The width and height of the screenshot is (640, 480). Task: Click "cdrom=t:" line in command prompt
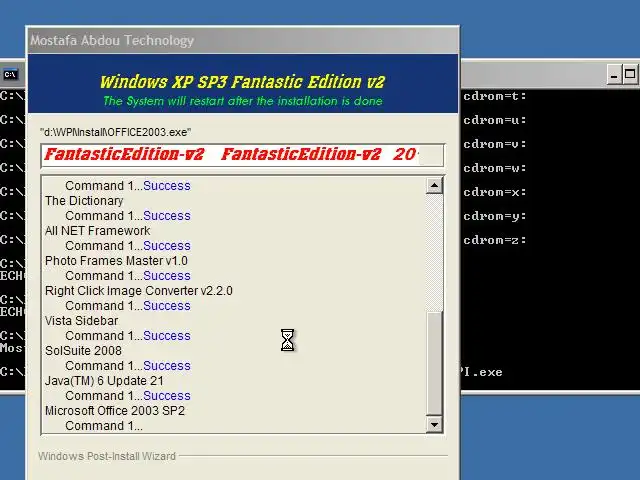495,96
